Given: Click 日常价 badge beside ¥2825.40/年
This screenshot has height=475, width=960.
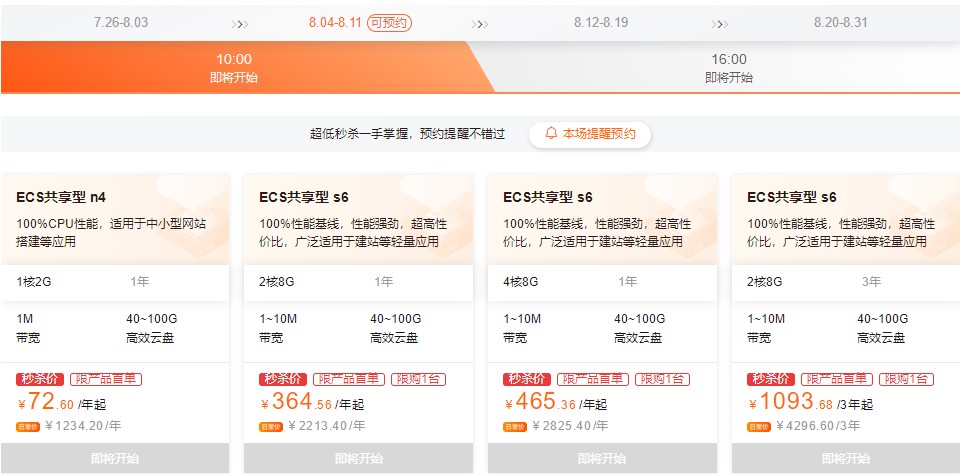Looking at the screenshot, I should point(515,427).
